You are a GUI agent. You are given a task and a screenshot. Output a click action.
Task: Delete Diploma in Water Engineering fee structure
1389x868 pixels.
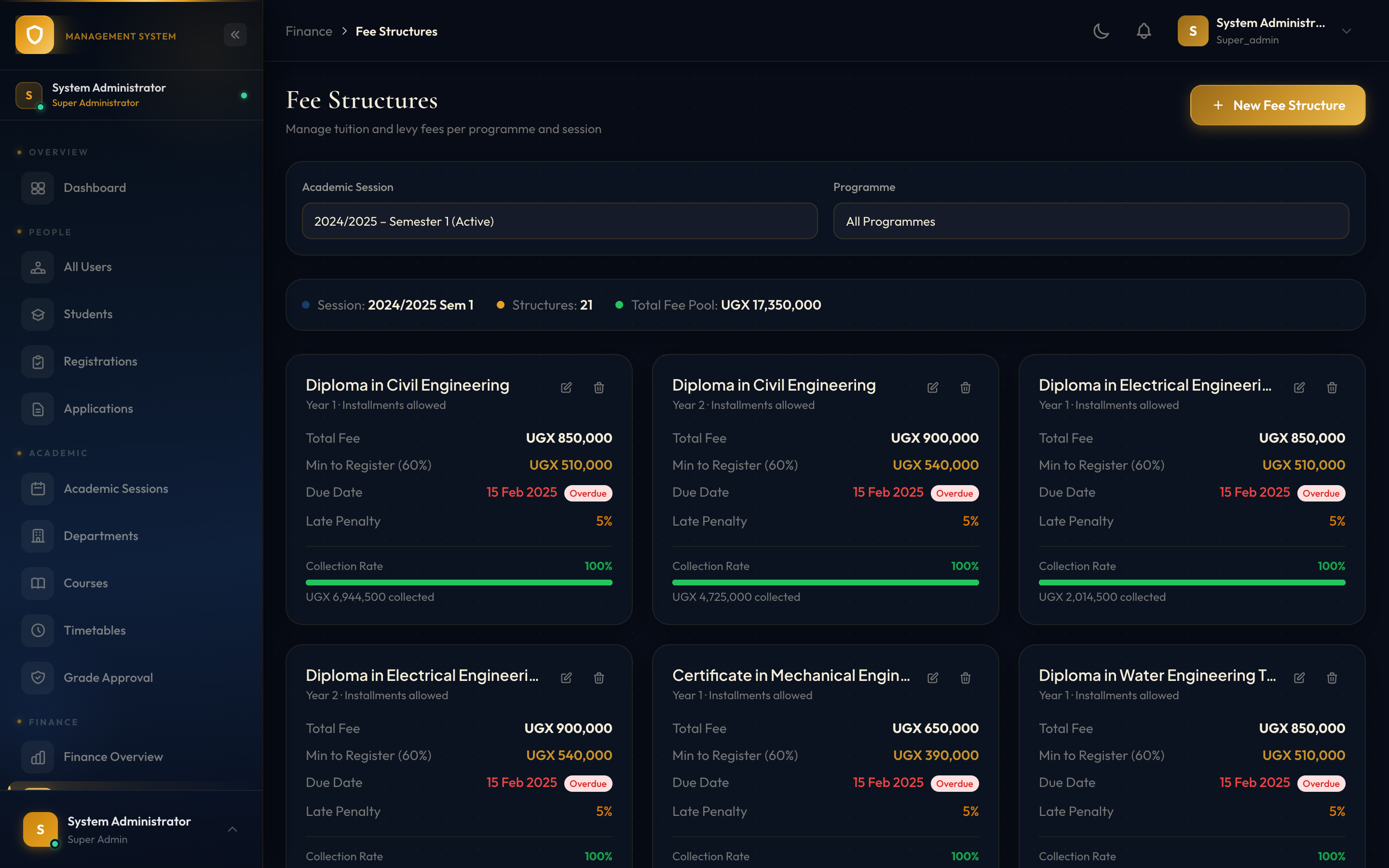1332,678
